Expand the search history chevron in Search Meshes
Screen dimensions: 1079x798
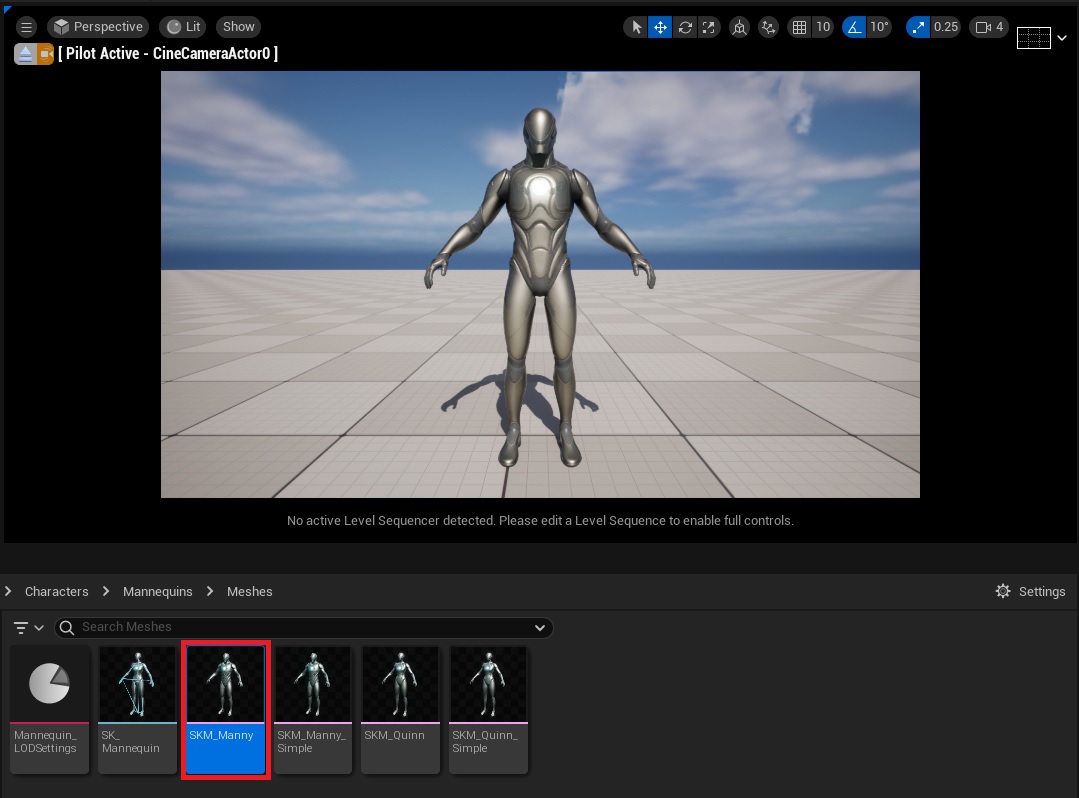539,627
